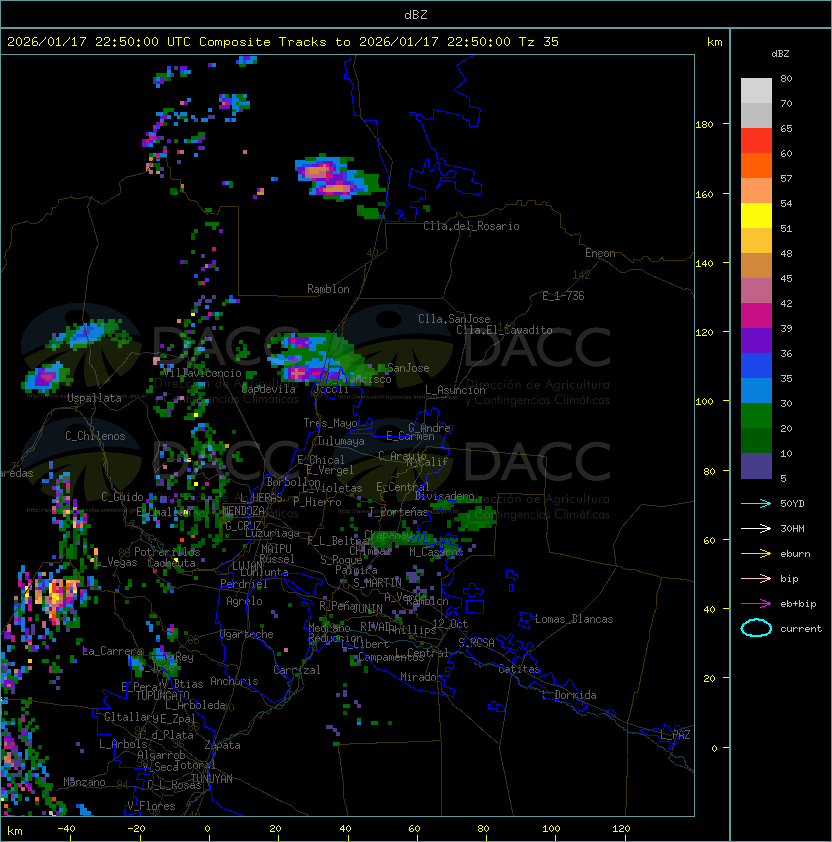832x842 pixels.
Task: Click the 'Anchoris' map label
Action: click(234, 681)
